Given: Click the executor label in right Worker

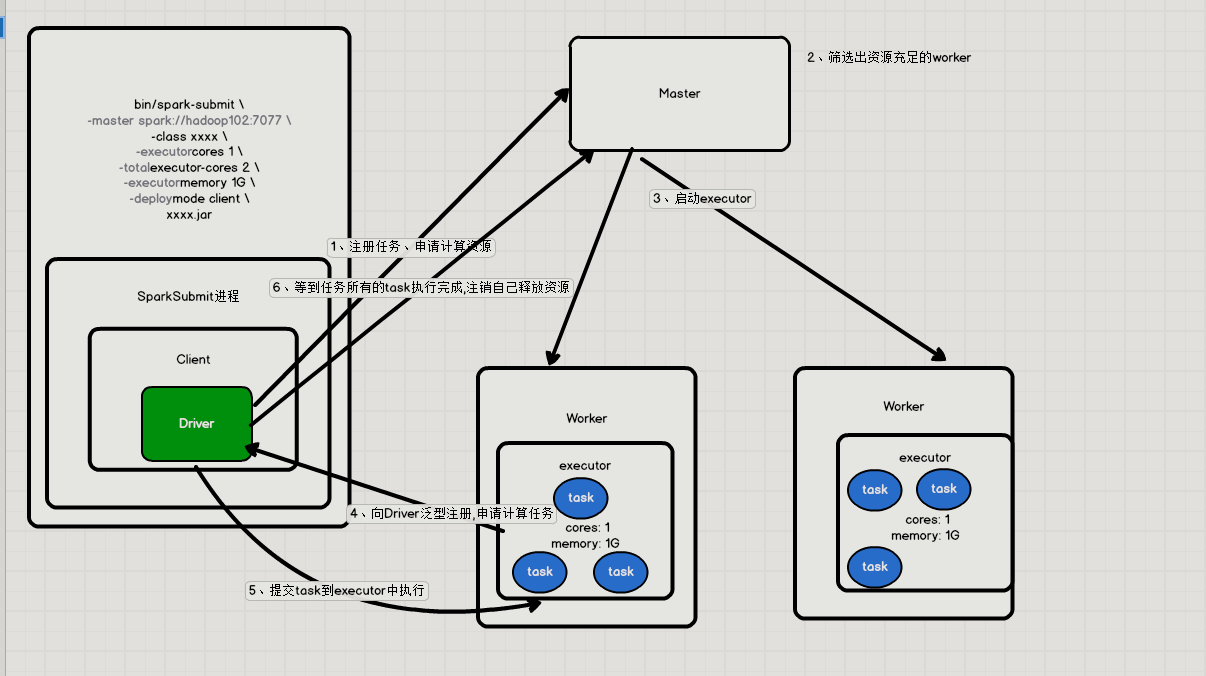Looking at the screenshot, I should 925,457.
